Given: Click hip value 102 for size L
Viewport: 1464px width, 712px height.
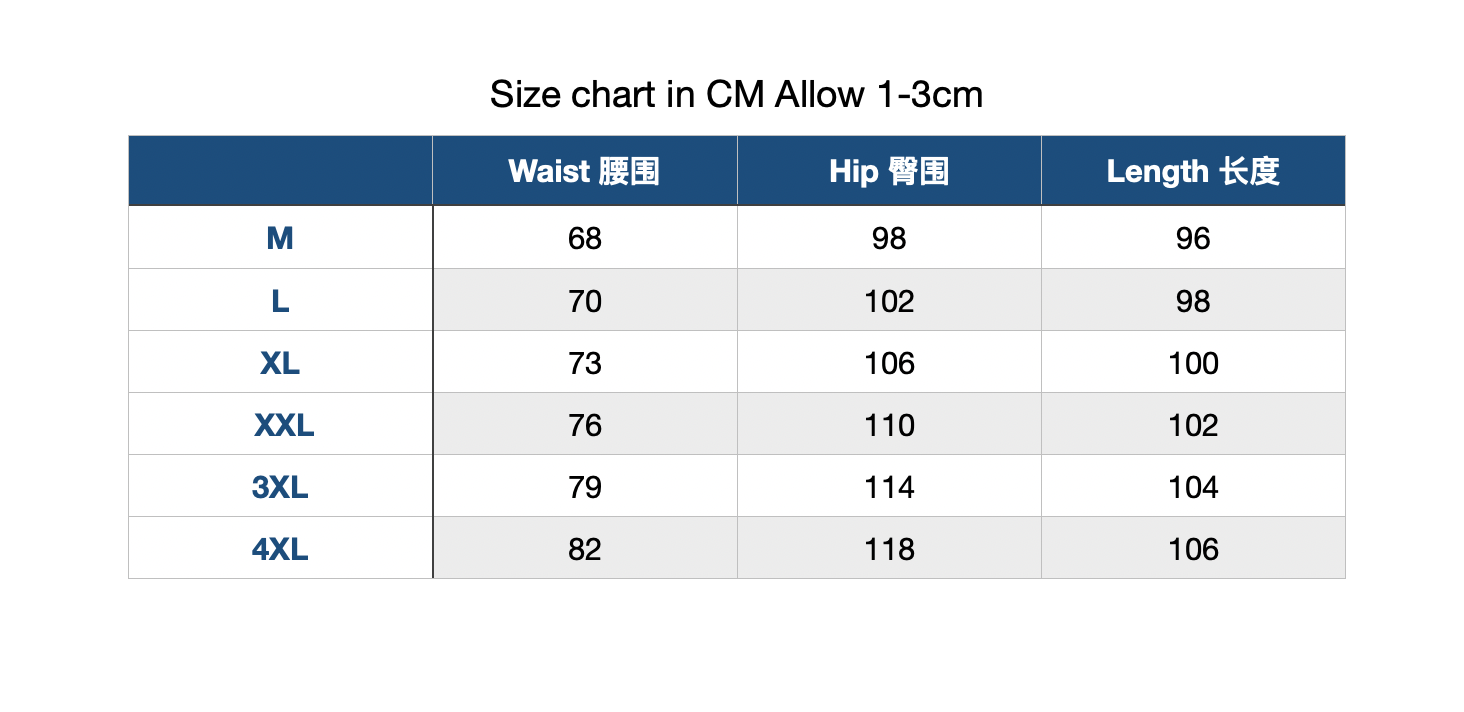Looking at the screenshot, I should coord(889,300).
